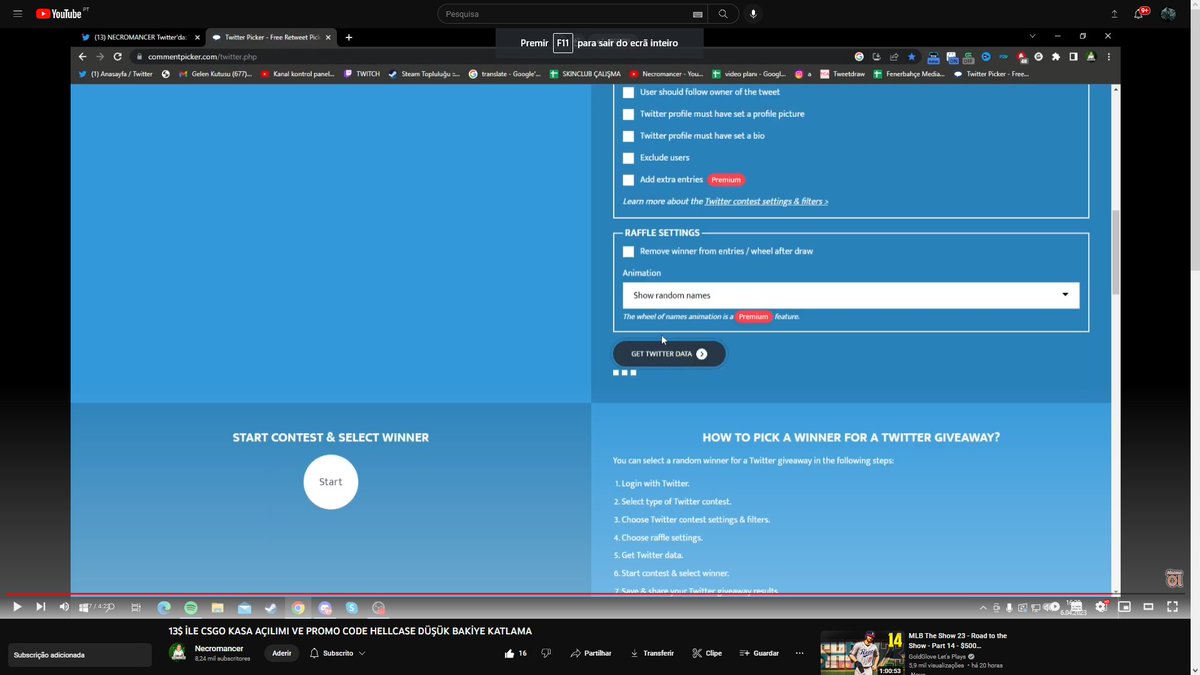
Task: Click the round Start contest button
Action: [331, 482]
